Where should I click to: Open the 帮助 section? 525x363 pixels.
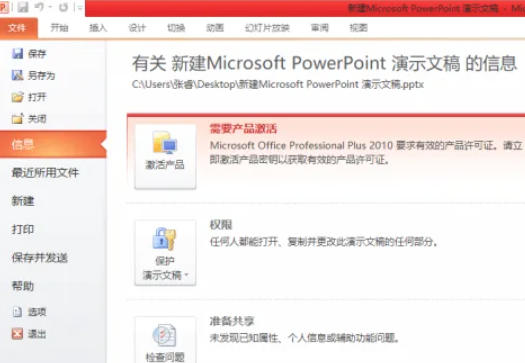point(23,286)
